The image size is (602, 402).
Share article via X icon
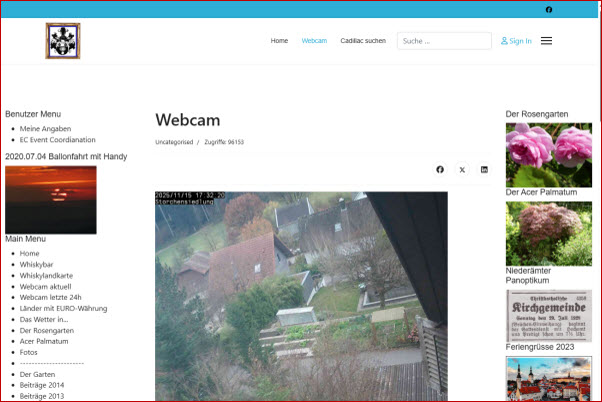coord(462,170)
